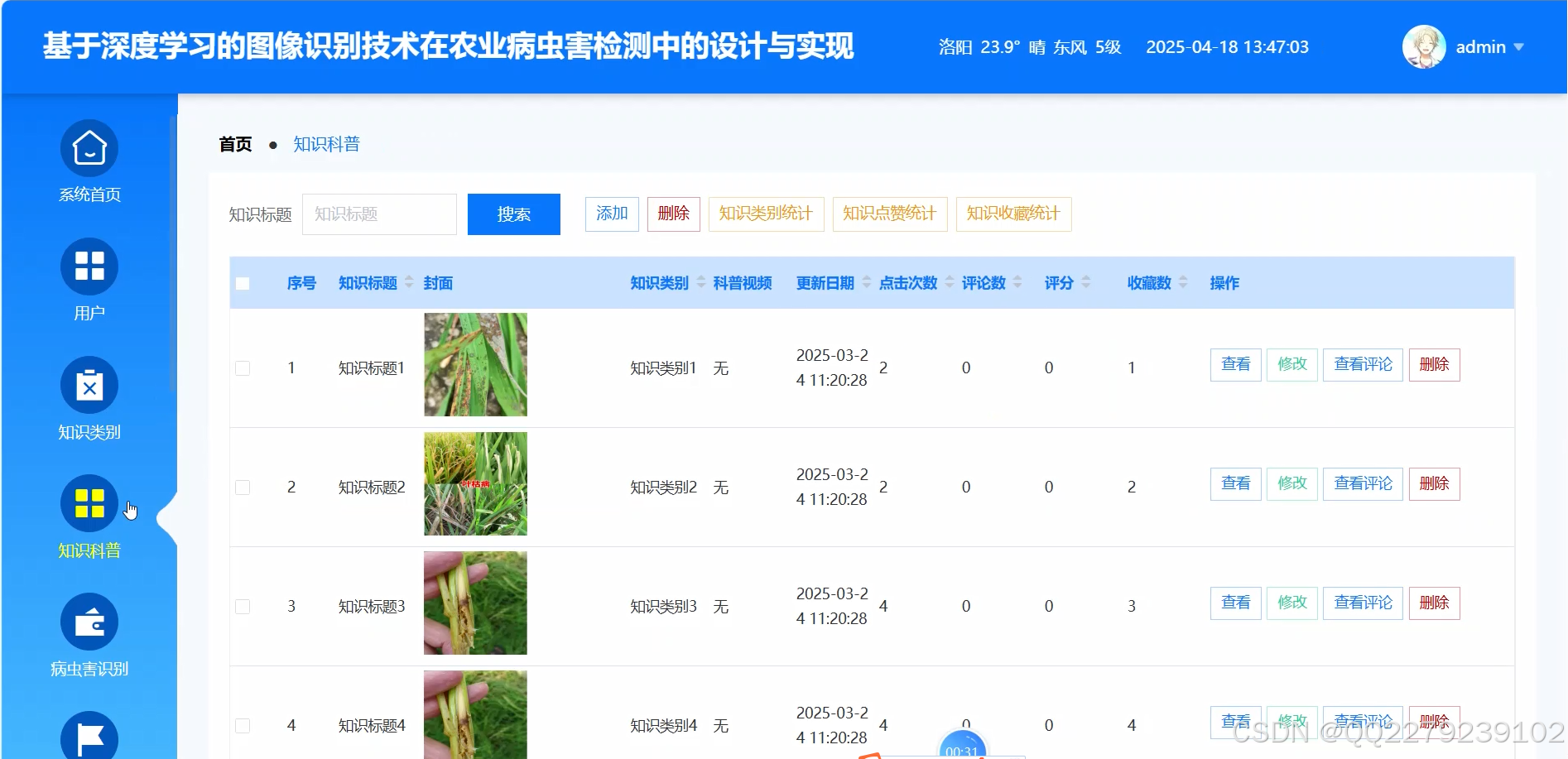Open 系统首页 sidebar menu label

89,195
